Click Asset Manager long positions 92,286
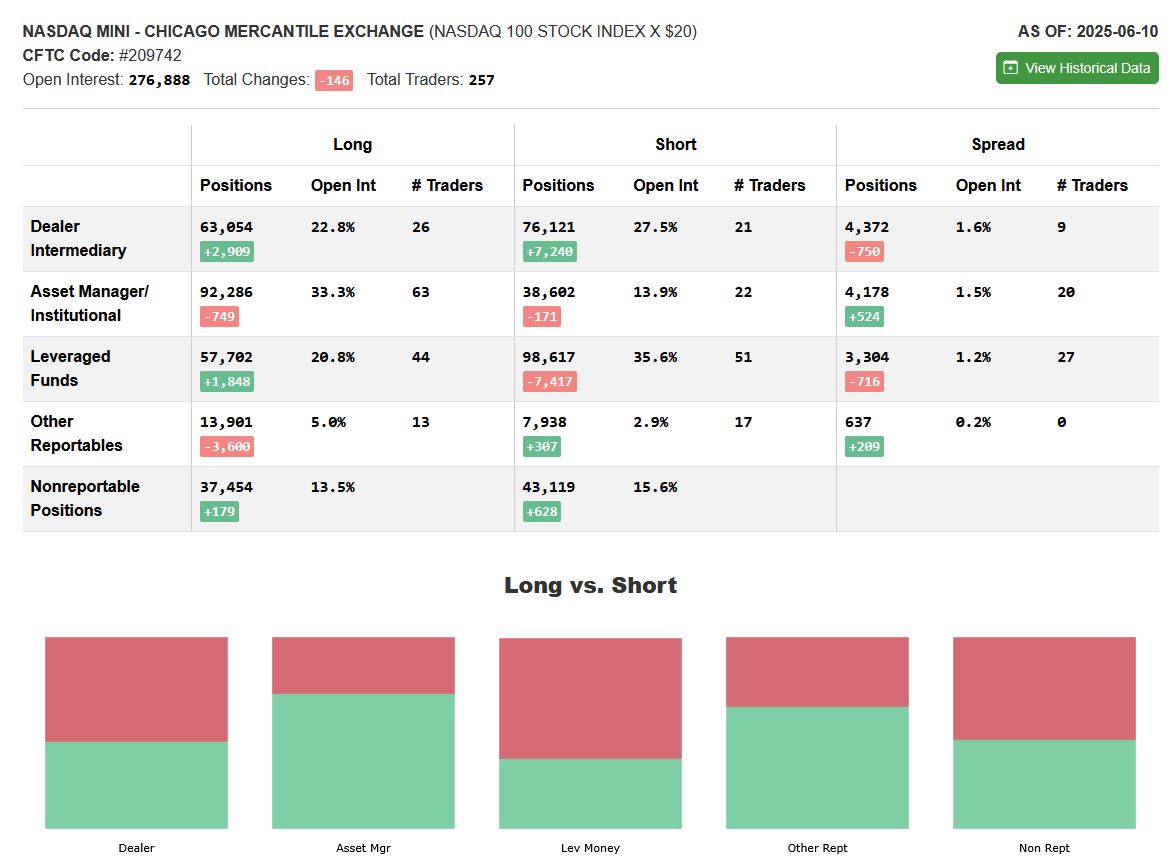The image size is (1176, 864). [226, 292]
